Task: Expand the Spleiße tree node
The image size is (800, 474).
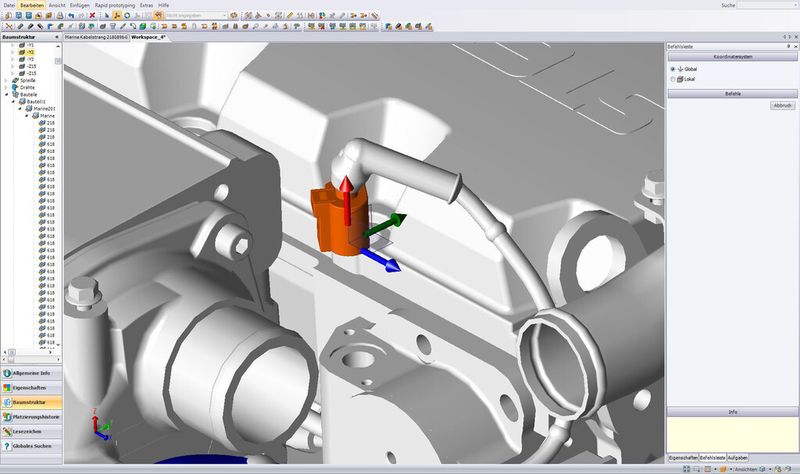Action: coord(7,80)
